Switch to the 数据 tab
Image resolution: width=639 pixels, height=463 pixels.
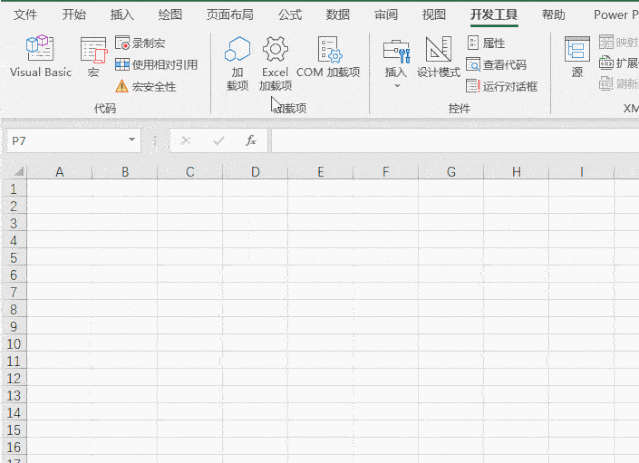tap(338, 15)
